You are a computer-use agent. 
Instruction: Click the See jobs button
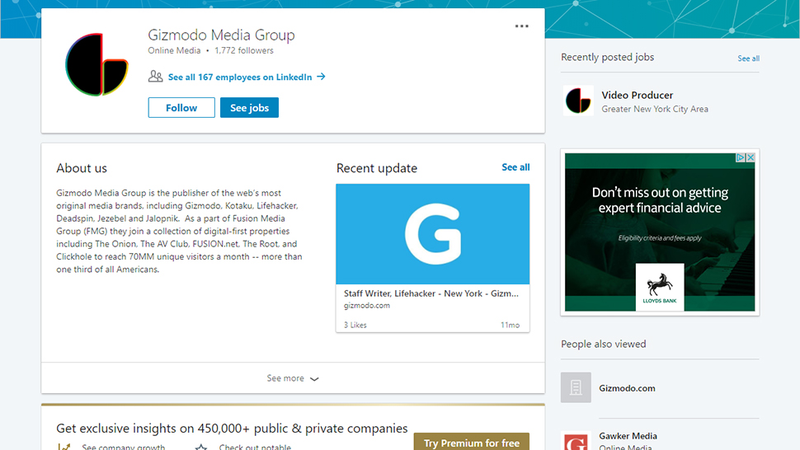[x=249, y=108]
